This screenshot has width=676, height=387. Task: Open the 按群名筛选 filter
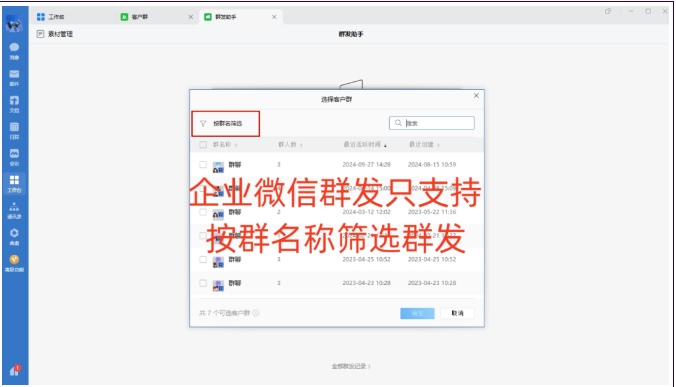(225, 124)
